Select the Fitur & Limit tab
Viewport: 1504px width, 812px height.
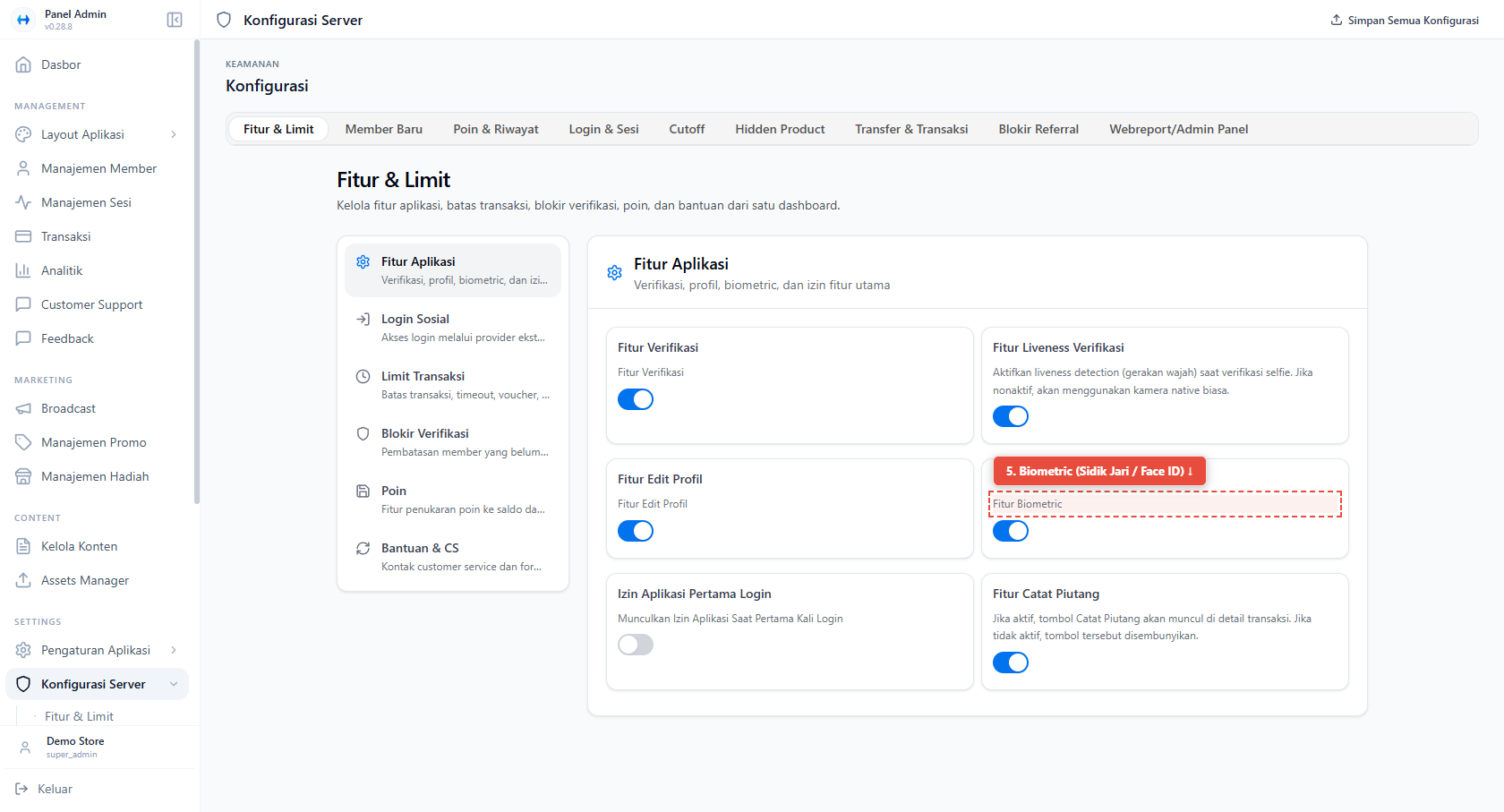click(278, 129)
